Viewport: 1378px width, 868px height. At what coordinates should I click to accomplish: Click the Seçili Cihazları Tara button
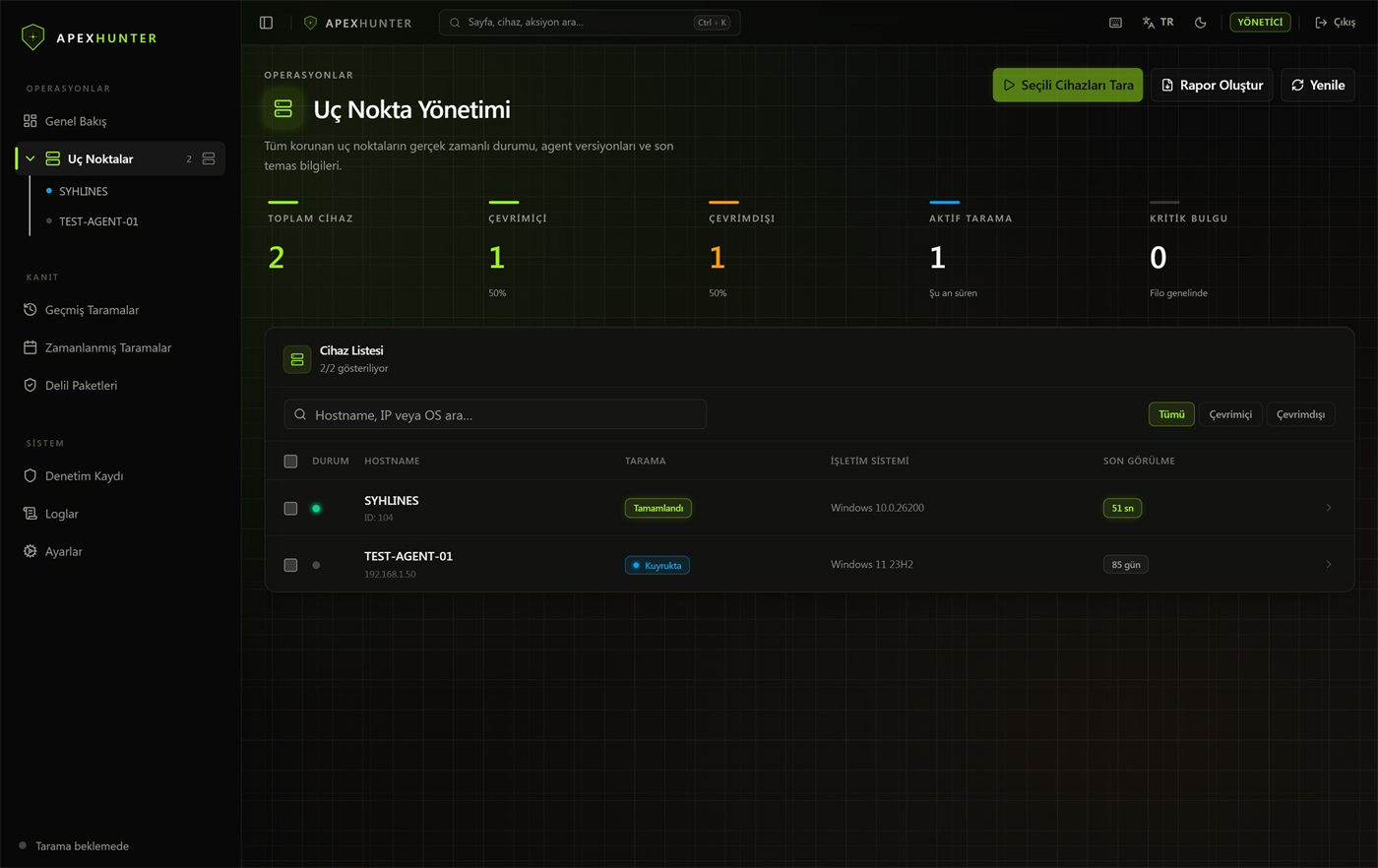coord(1068,85)
